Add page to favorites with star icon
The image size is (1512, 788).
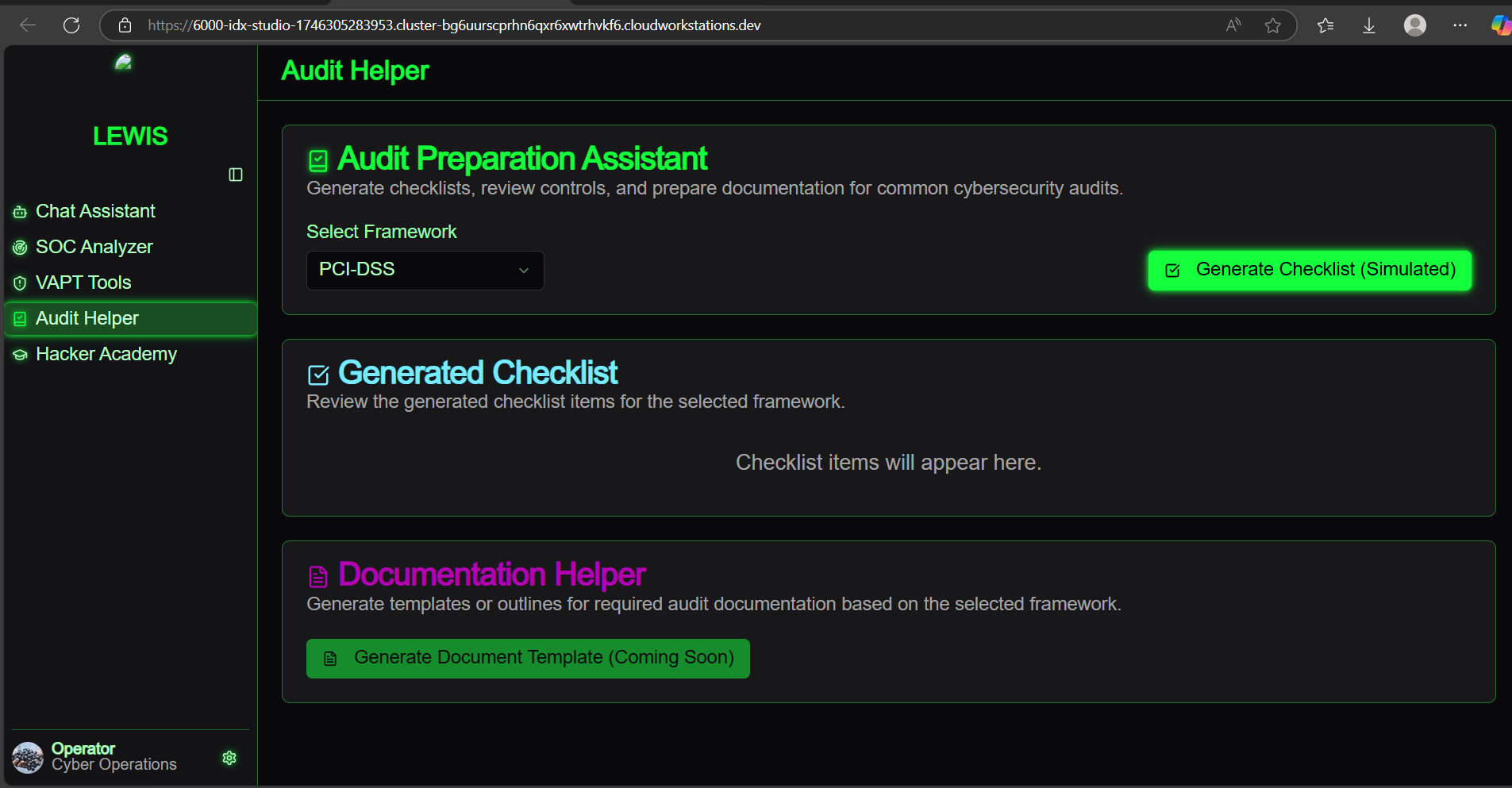point(1273,25)
